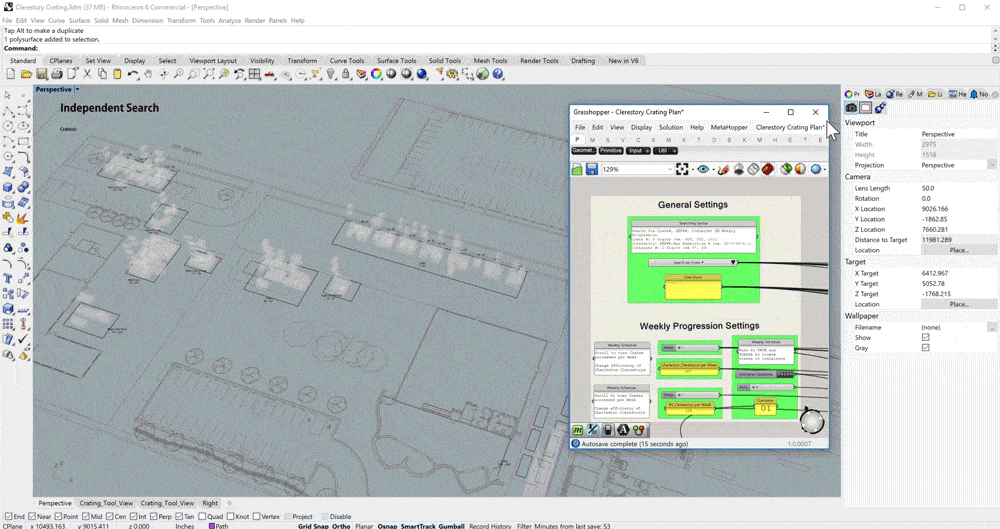Click Grasshopper's Geomet... category button

[583, 151]
